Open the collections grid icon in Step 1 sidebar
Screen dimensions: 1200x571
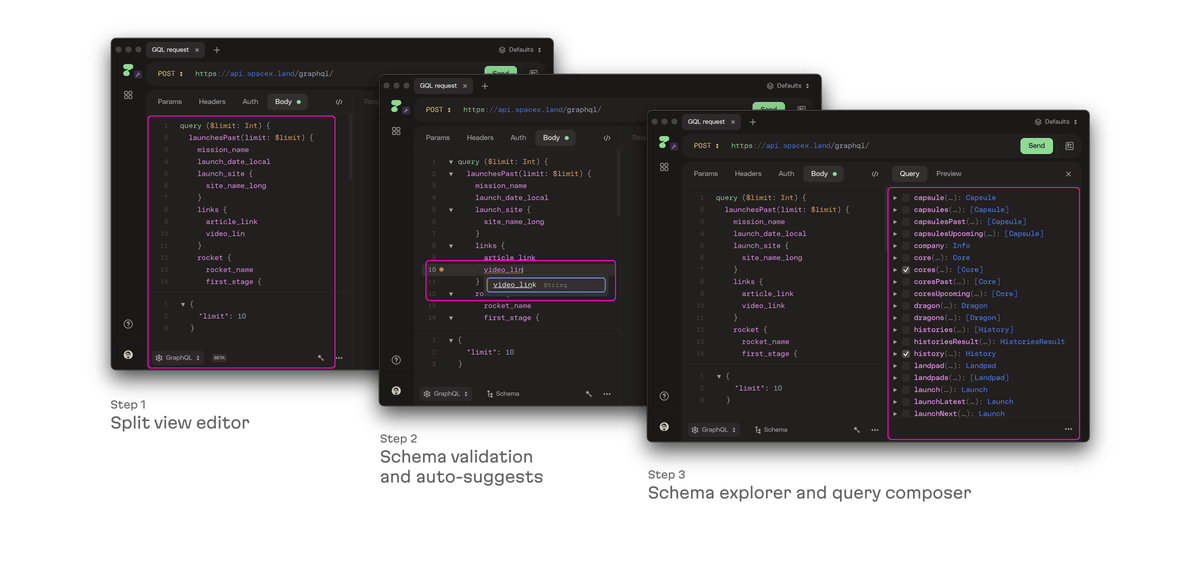[x=128, y=95]
